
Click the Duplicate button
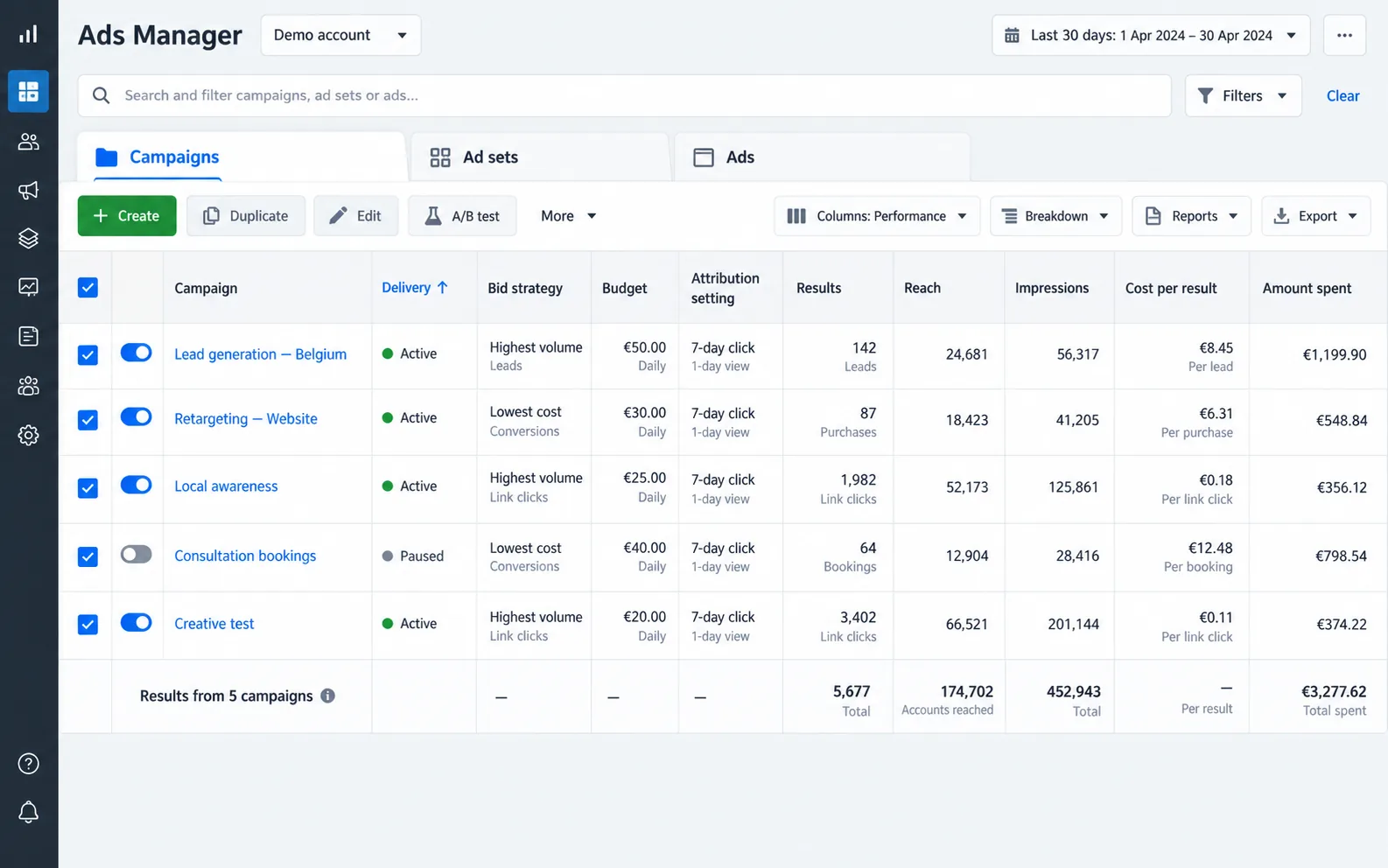coord(246,216)
